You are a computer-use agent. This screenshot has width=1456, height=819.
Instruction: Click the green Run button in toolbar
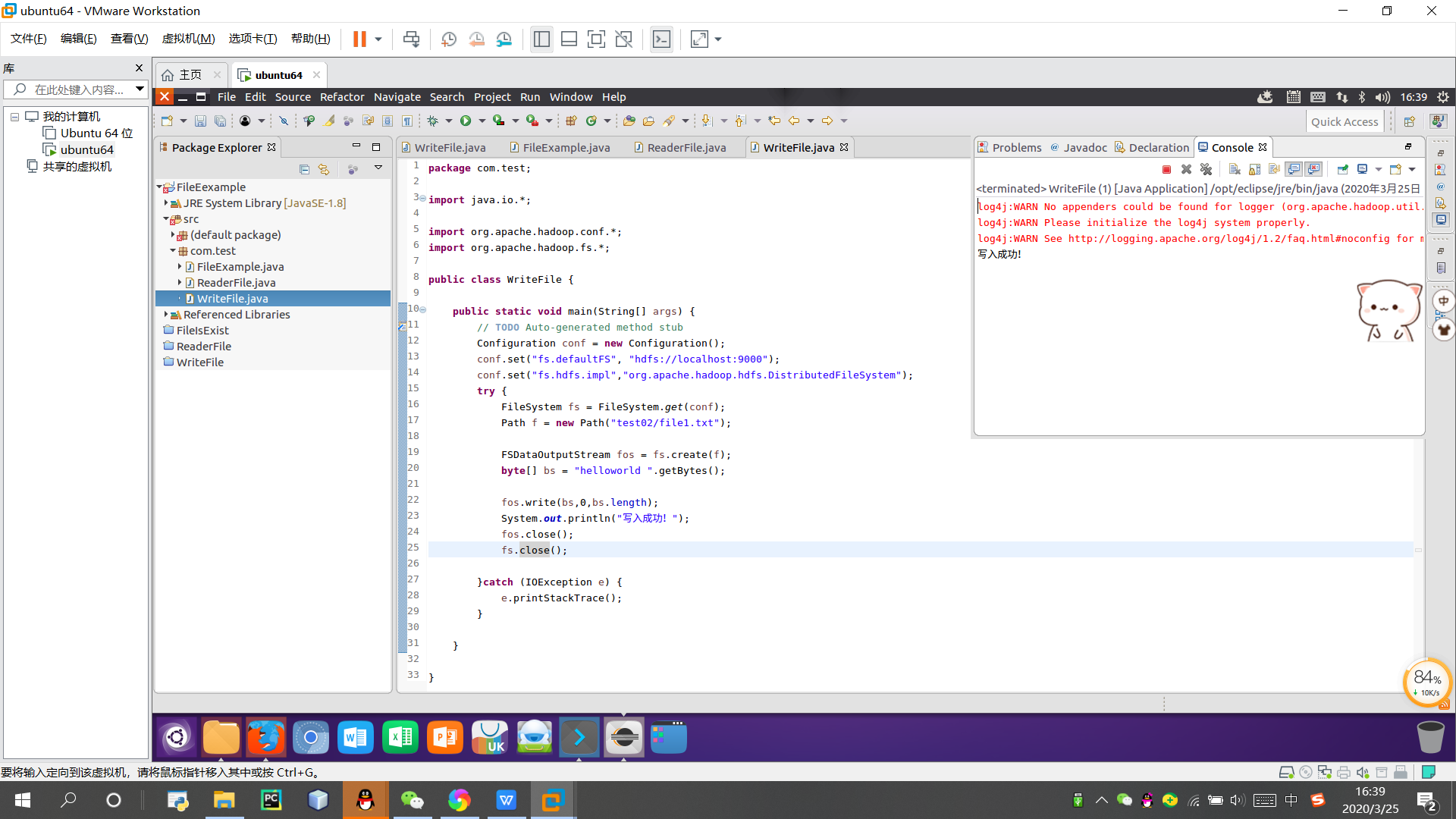click(x=466, y=121)
